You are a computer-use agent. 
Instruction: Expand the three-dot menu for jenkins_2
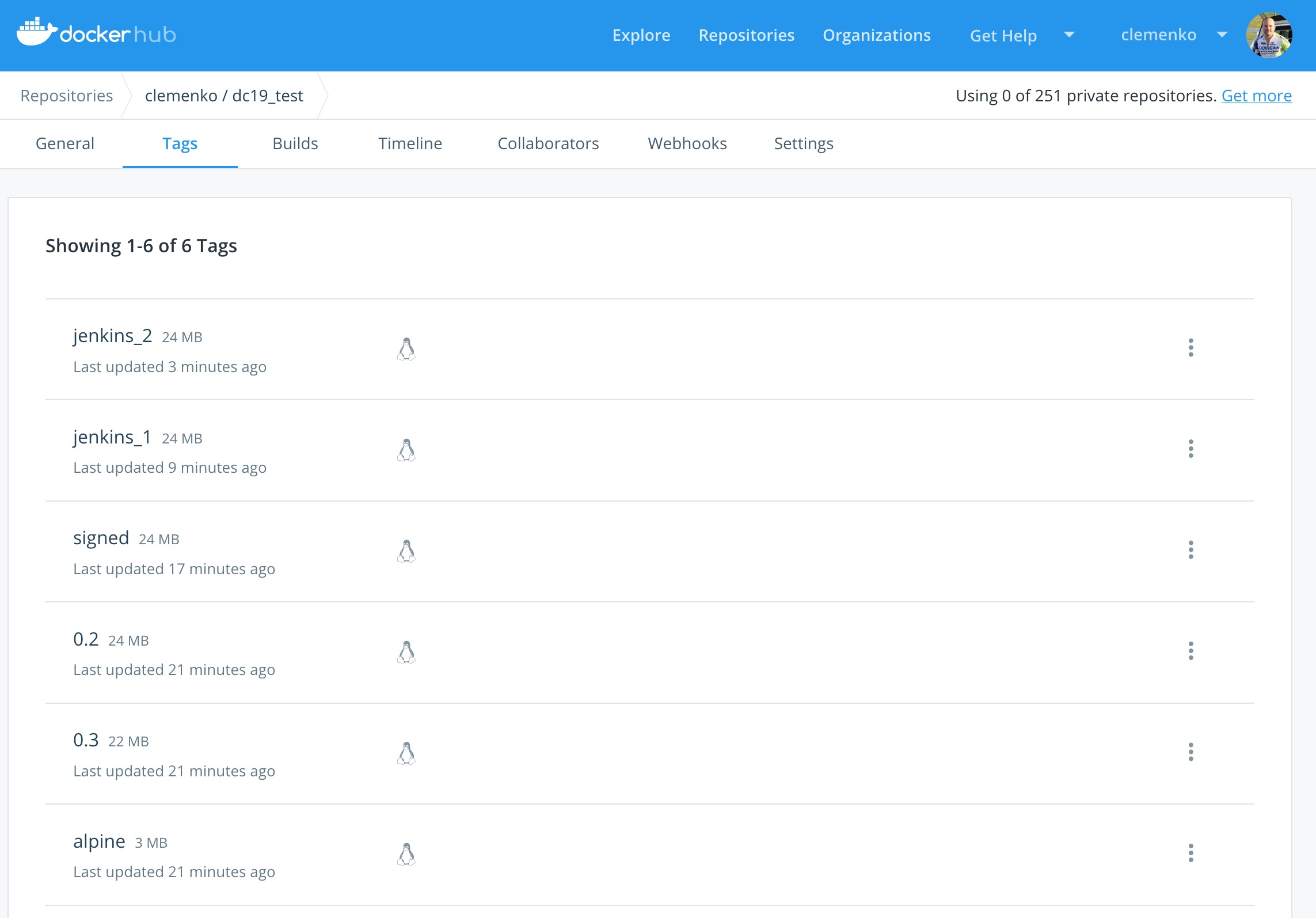pyautogui.click(x=1191, y=348)
